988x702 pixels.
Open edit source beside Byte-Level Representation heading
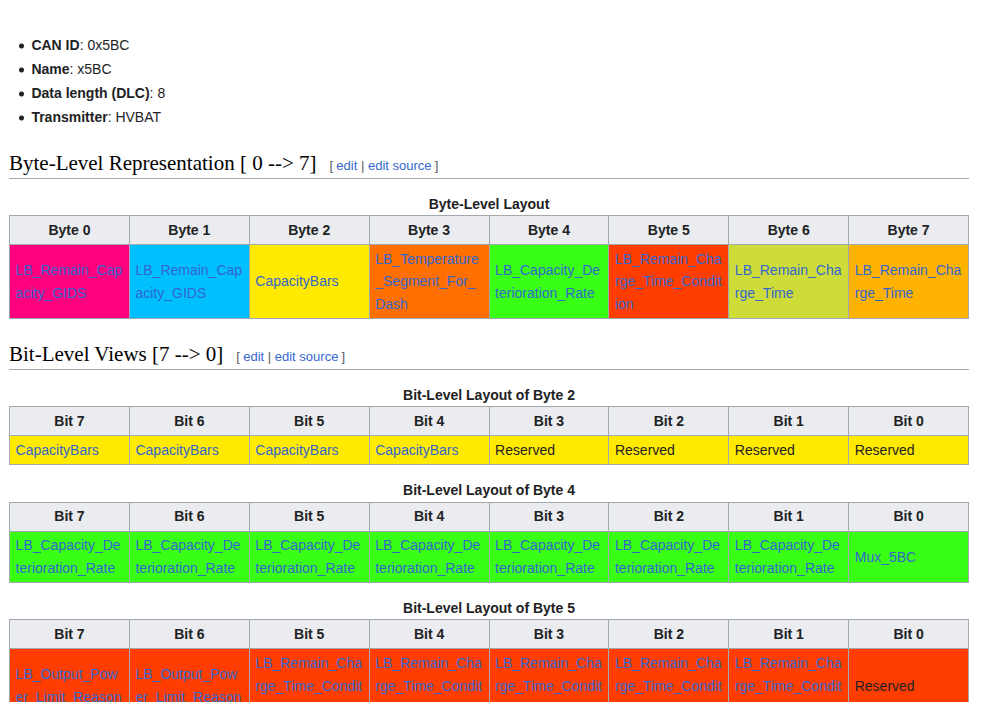(399, 166)
